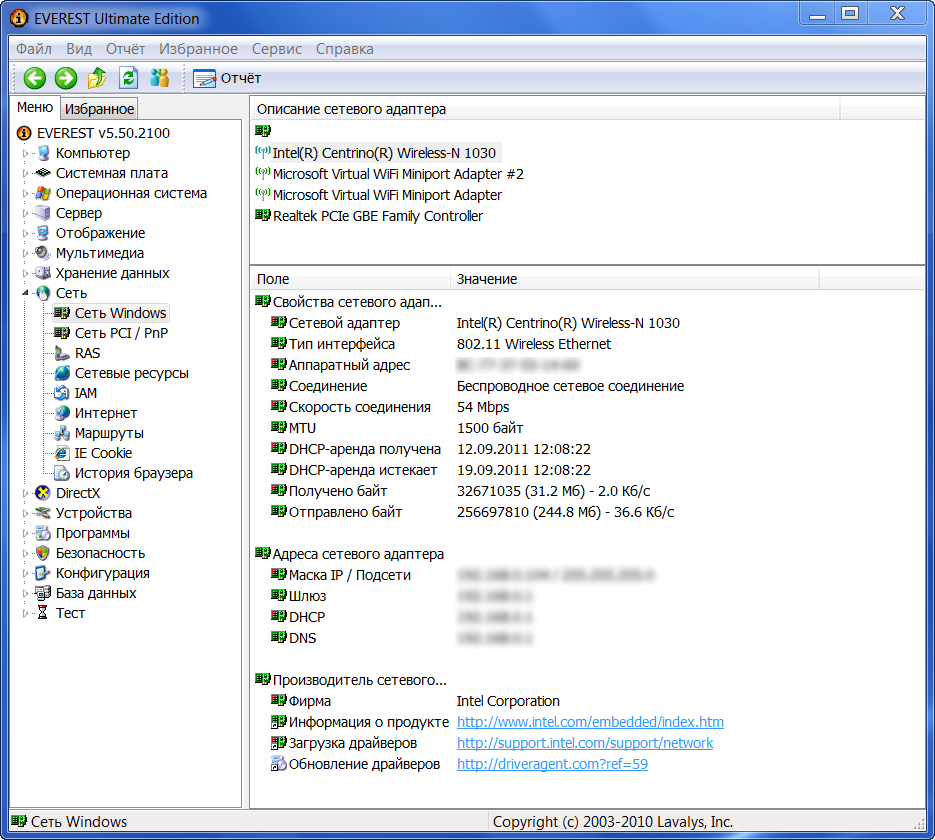Select Сеть Windows in the tree
Screen dimensions: 935x840
tap(111, 313)
